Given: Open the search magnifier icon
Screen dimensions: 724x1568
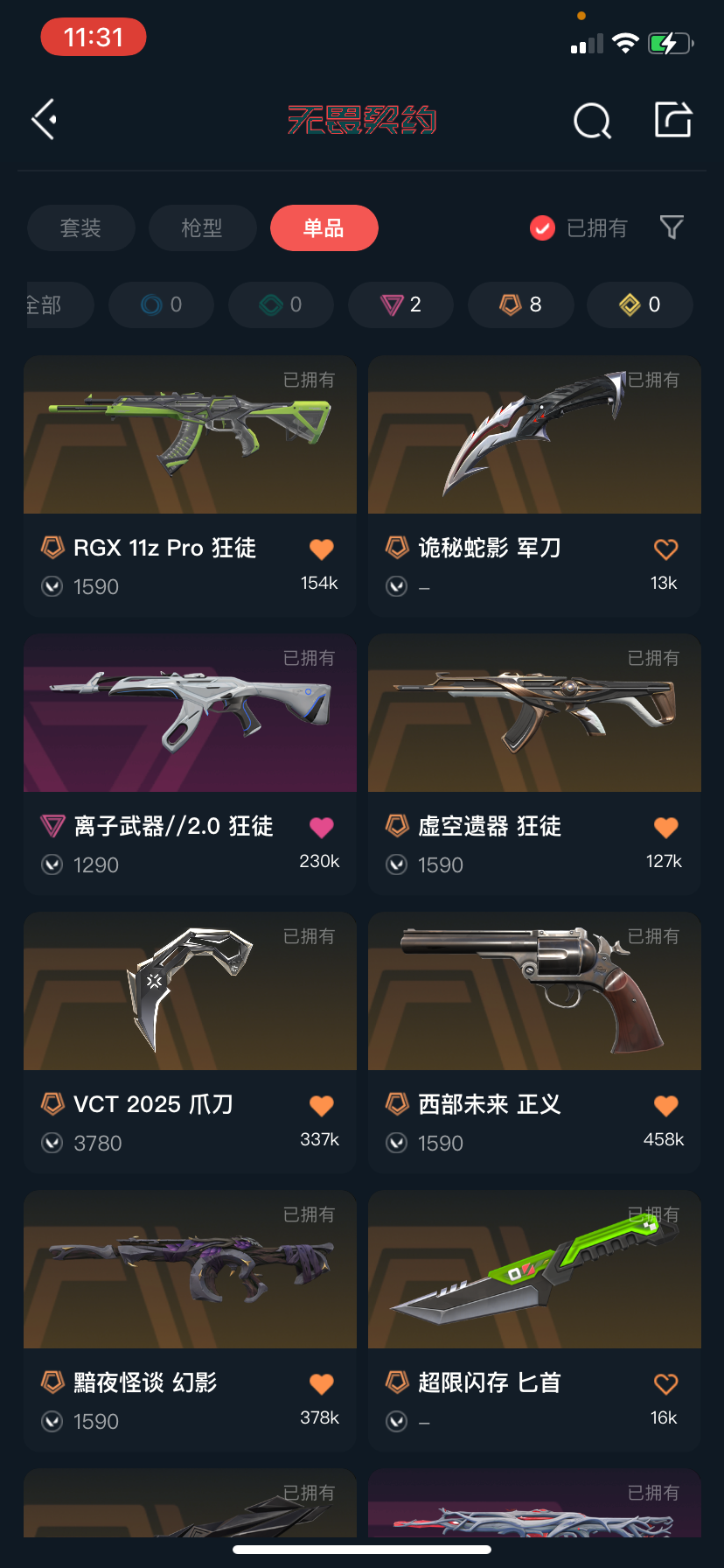Looking at the screenshot, I should 592,121.
